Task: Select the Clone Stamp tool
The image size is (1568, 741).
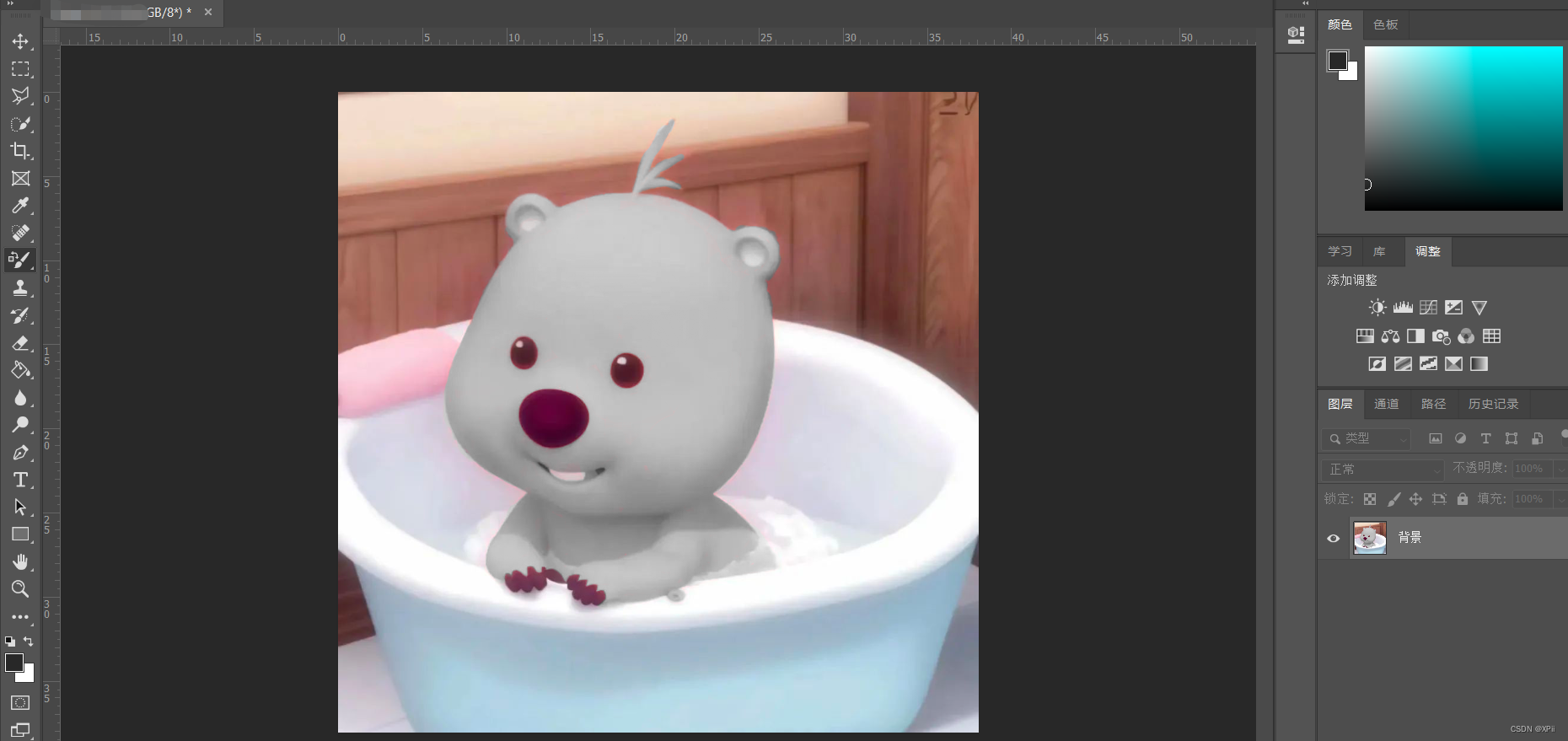Action: pos(20,287)
